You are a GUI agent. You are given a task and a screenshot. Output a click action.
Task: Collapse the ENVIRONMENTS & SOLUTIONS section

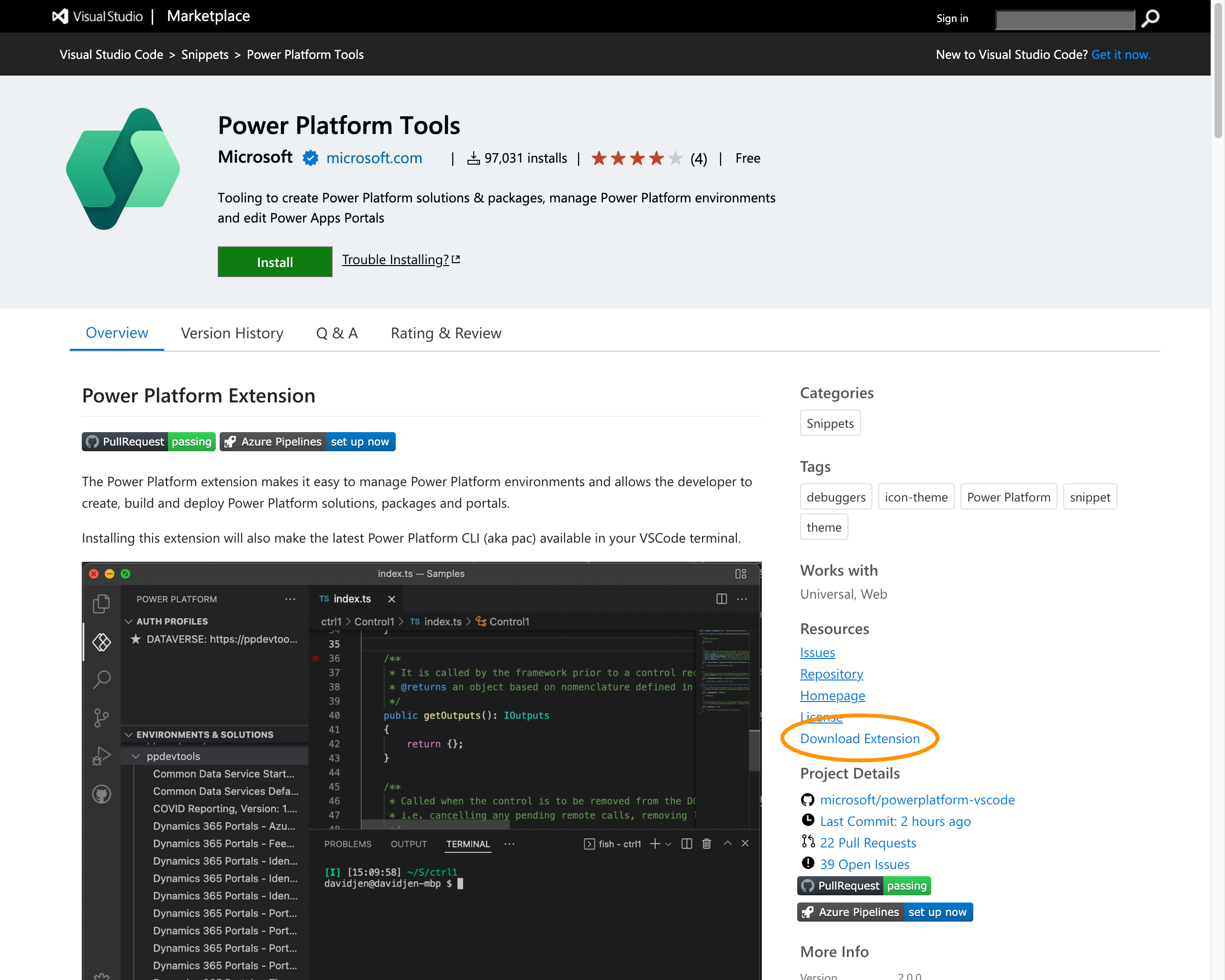(130, 734)
